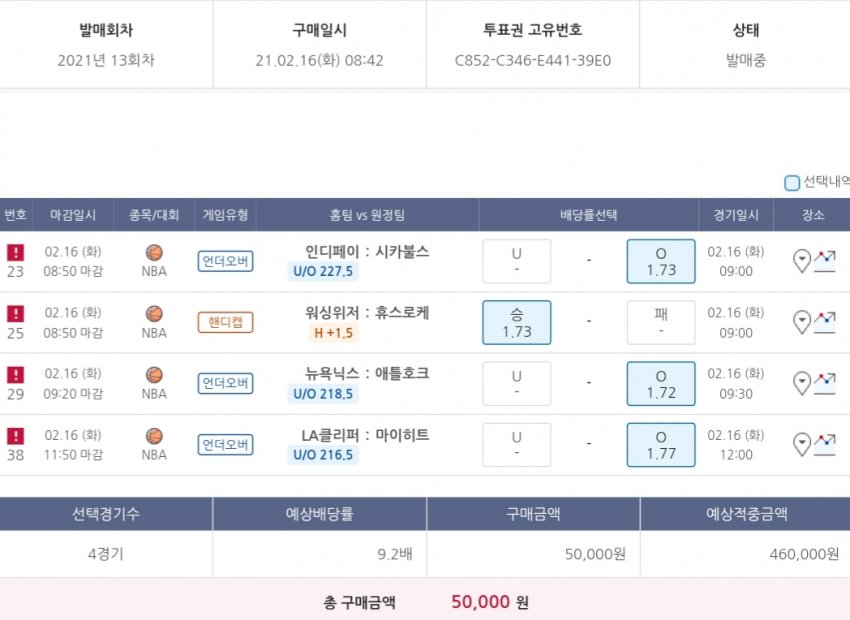
Task: Open the venue pin for 뉴욕닉스 vs 애틀호크
Action: (x=801, y=384)
